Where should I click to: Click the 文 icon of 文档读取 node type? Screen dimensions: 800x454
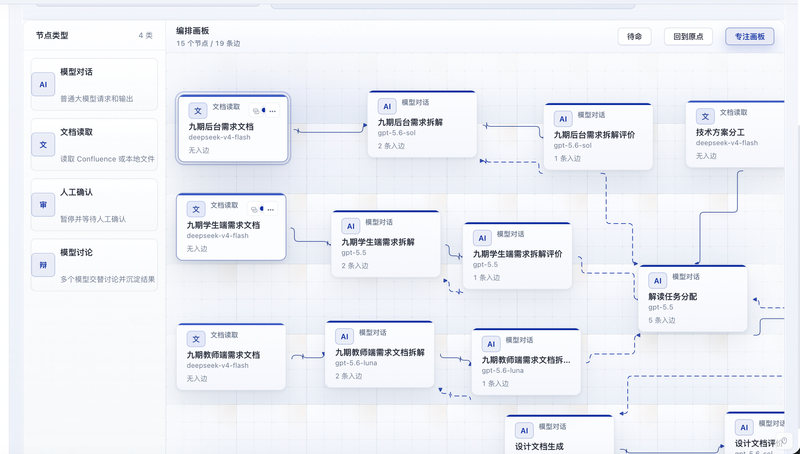(x=43, y=144)
